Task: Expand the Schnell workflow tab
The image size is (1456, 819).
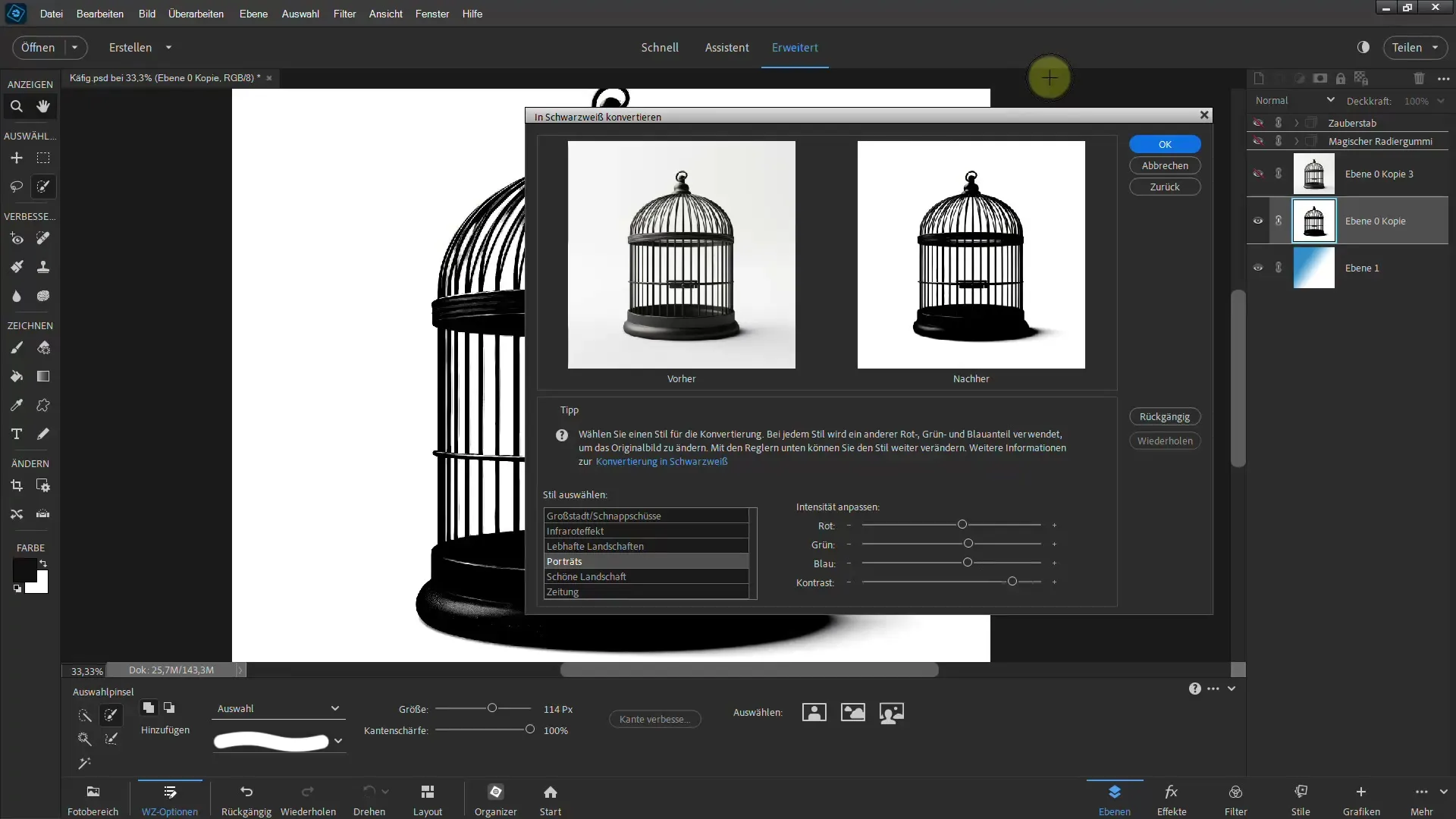Action: [659, 47]
